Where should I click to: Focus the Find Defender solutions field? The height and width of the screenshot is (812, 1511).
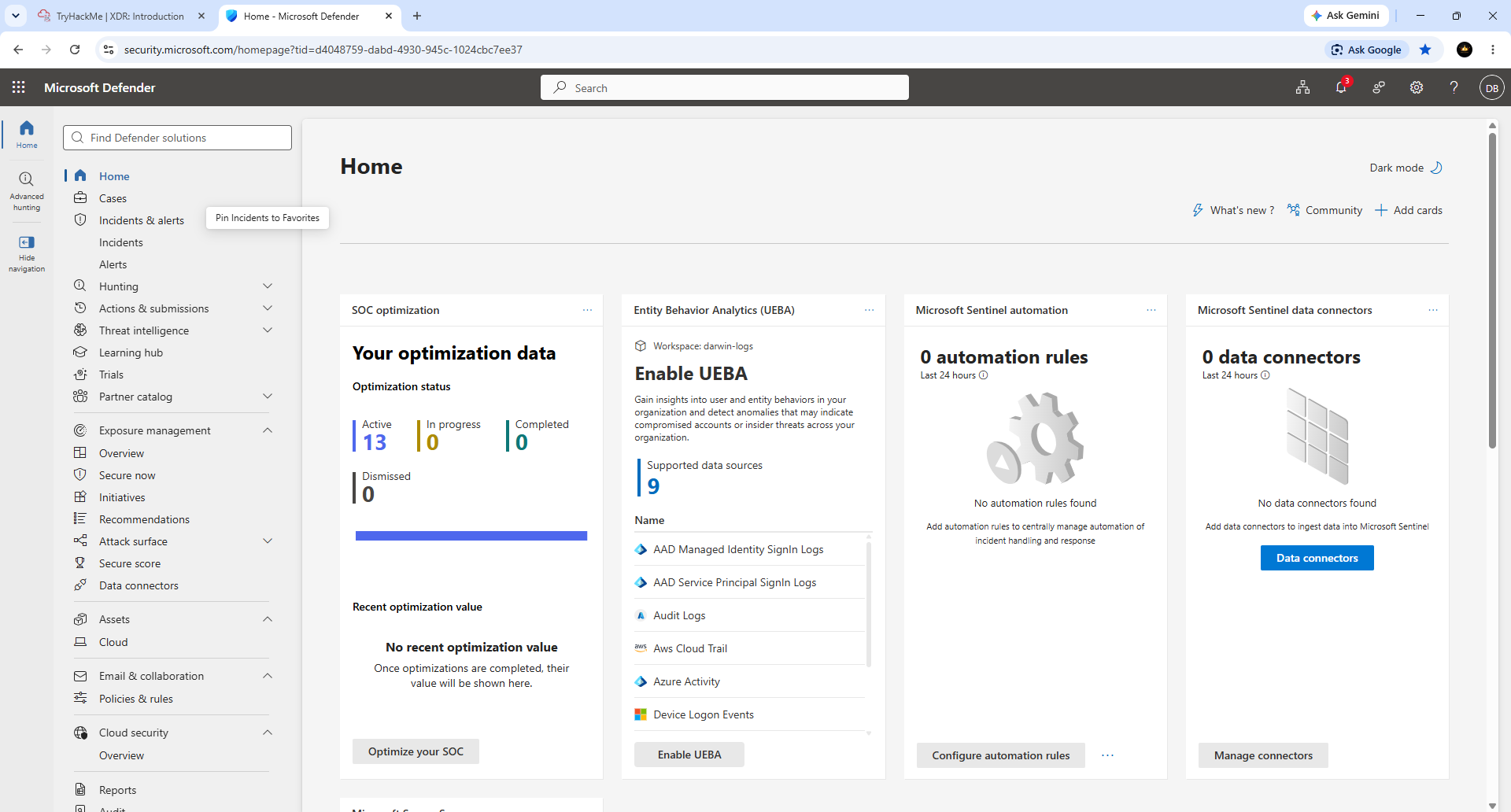click(x=178, y=138)
